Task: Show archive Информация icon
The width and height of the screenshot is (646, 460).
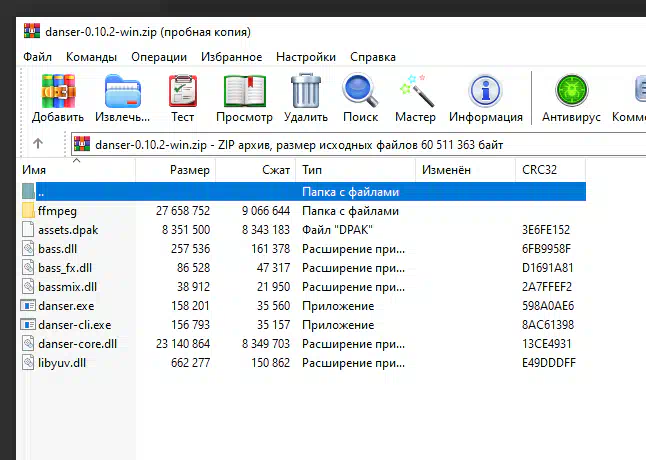Action: 485,91
